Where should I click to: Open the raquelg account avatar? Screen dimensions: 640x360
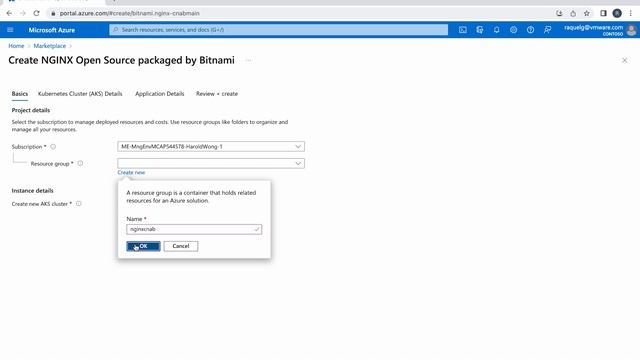(631, 30)
